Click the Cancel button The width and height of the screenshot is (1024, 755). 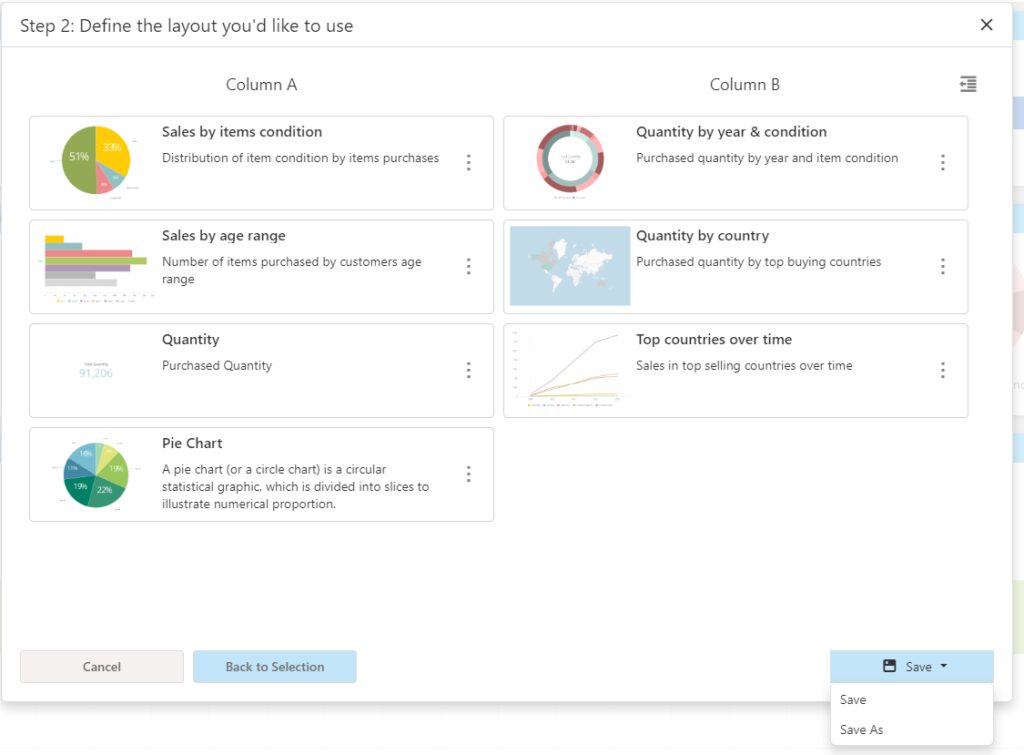(101, 666)
